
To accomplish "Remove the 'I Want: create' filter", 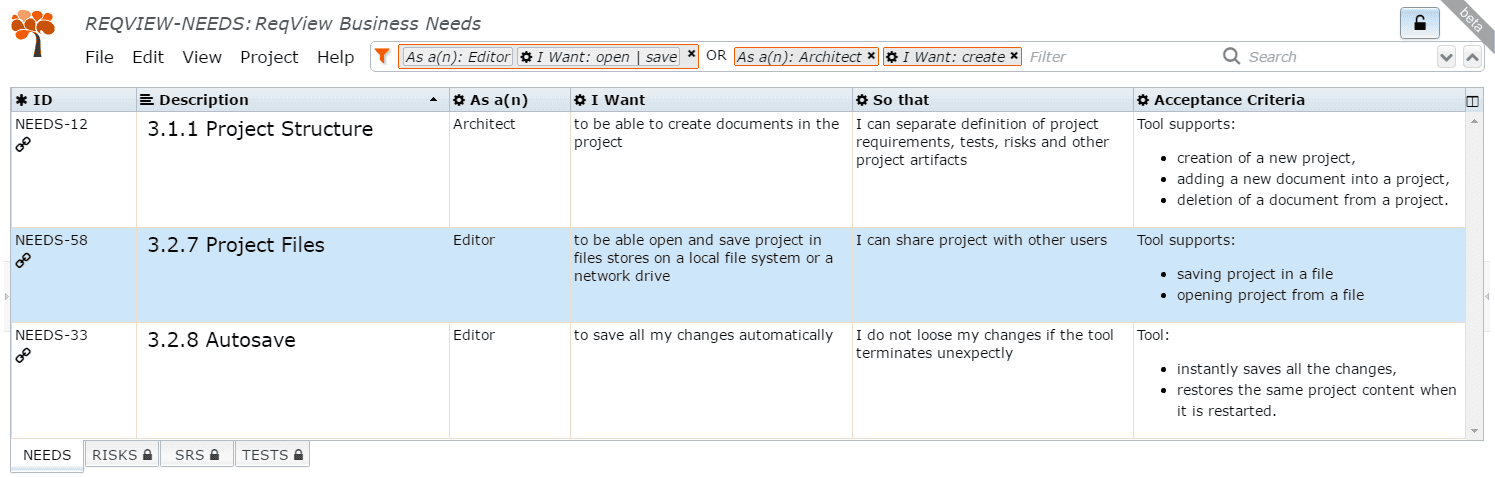I will (1014, 57).
